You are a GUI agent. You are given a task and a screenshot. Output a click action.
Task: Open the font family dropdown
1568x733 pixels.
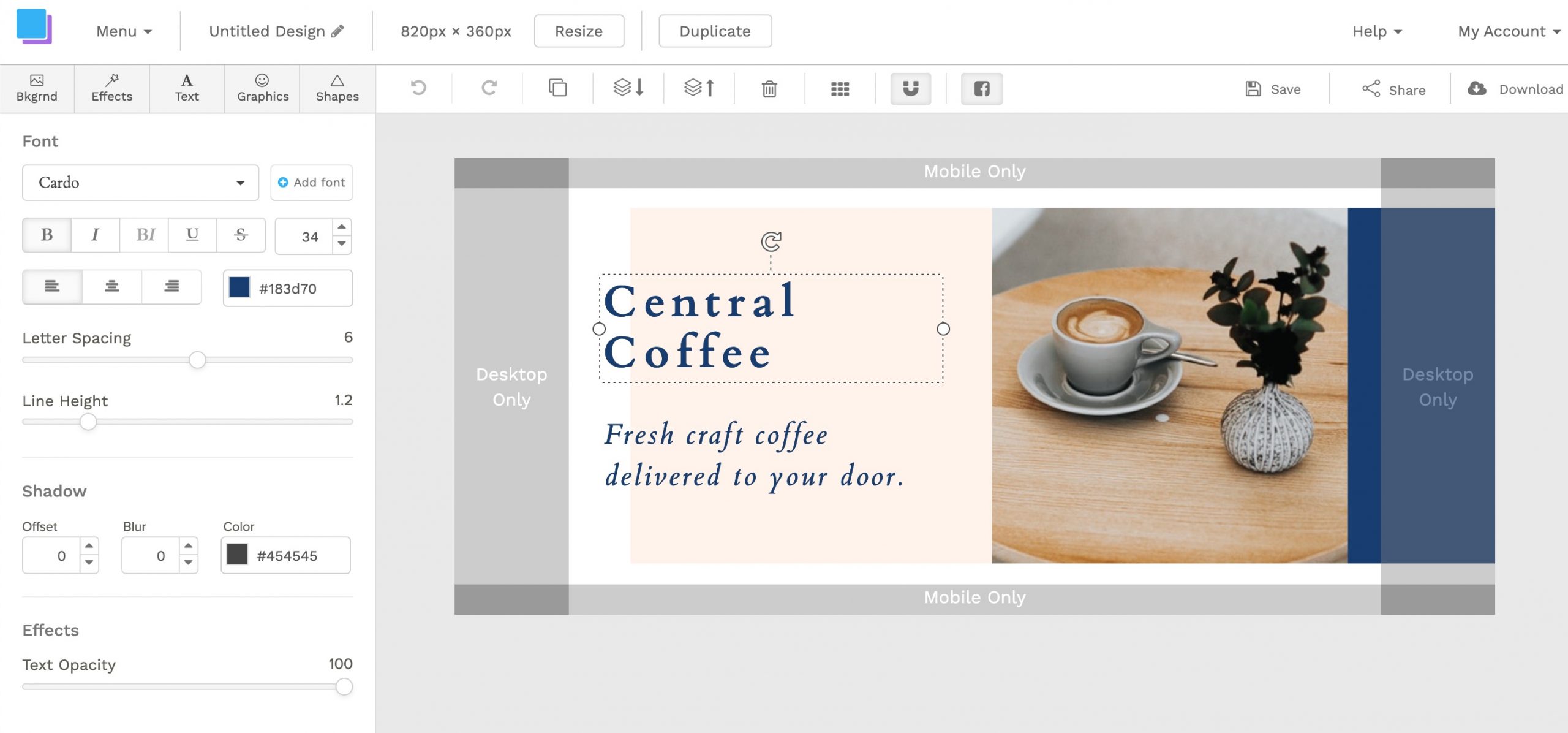[140, 182]
